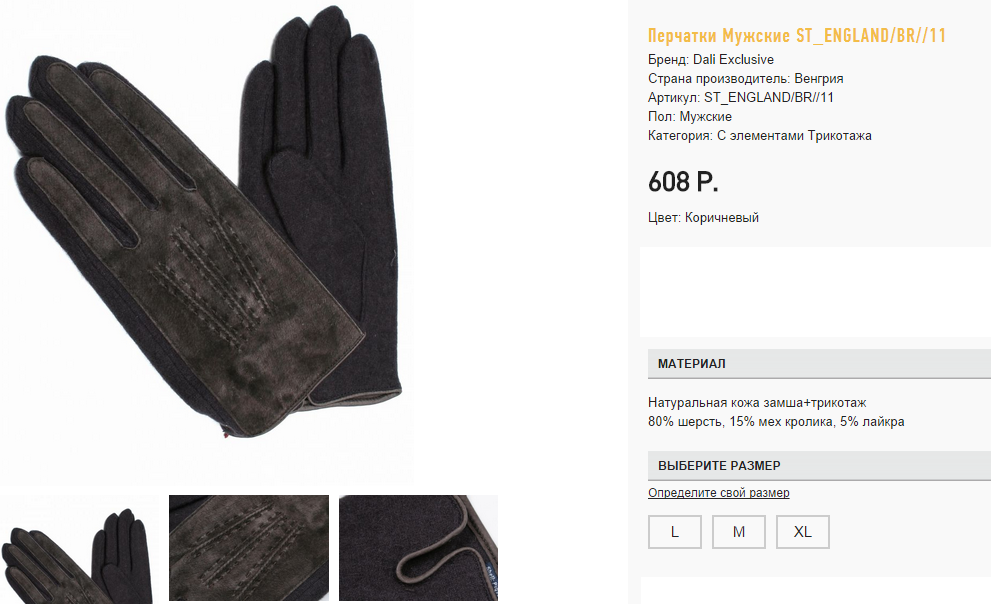Click the 'Натуральная кожа замша+трикотаж' material description
The width and height of the screenshot is (991, 604).
point(757,402)
